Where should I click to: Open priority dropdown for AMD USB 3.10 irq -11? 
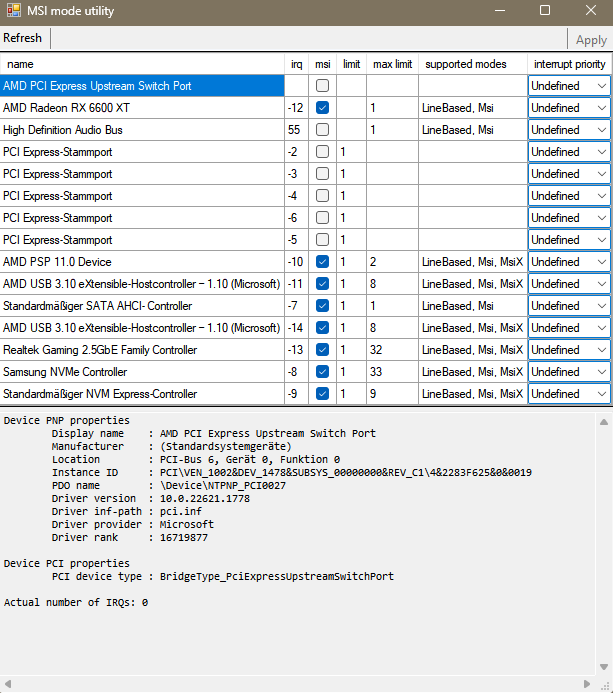tap(570, 284)
